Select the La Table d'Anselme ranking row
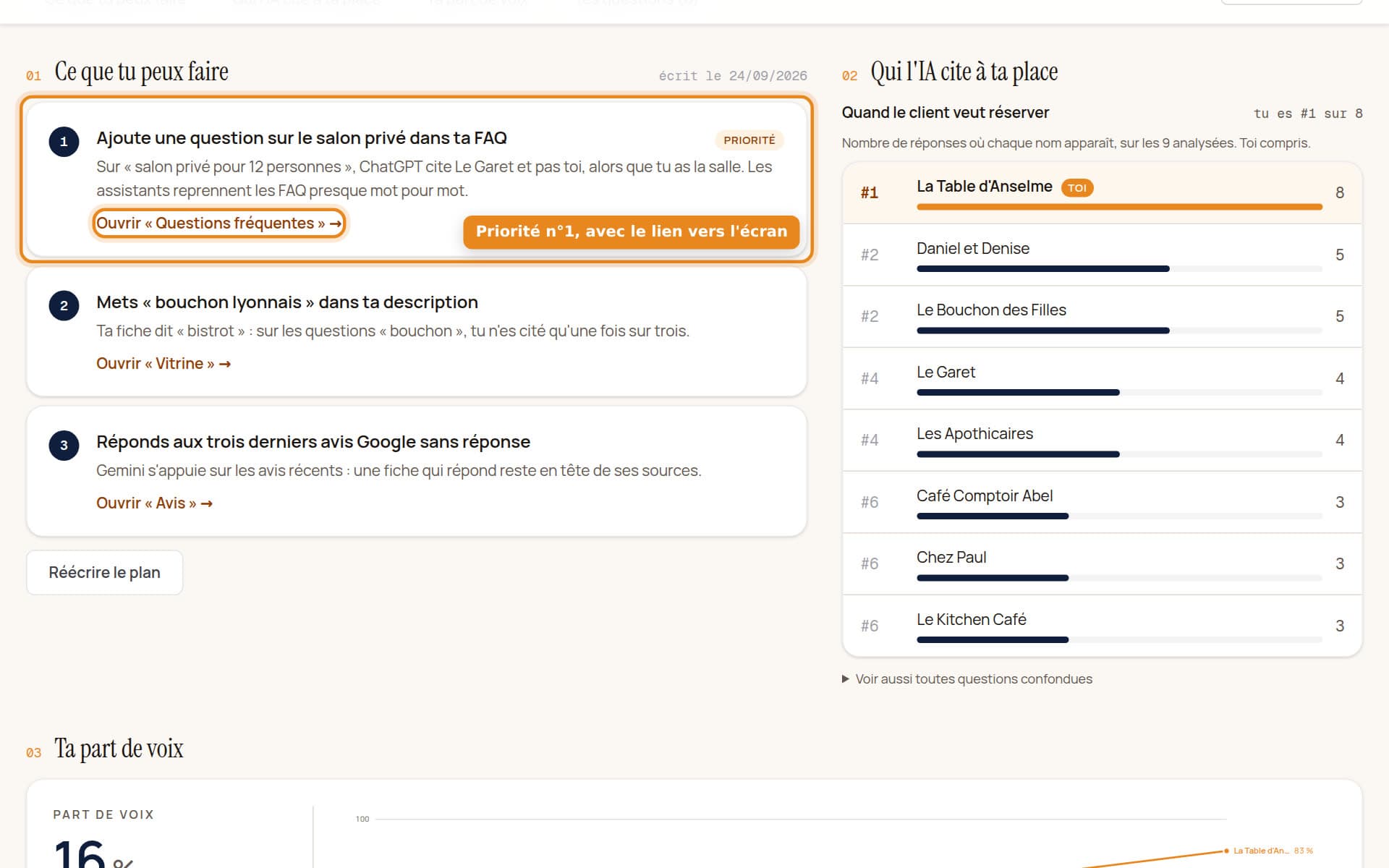 [1102, 192]
